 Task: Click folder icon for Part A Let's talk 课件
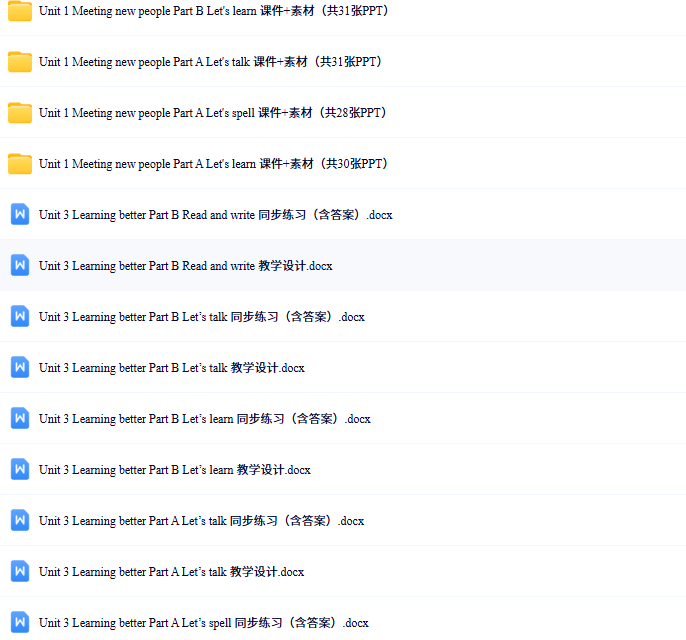20,62
